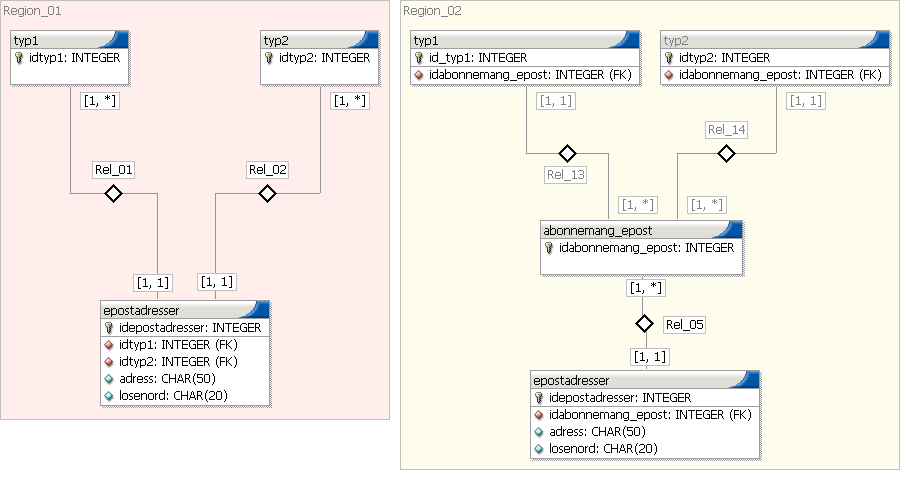The width and height of the screenshot is (910, 480).
Task: Click key icon of idepostadresser in Region_01
Action: click(x=109, y=328)
